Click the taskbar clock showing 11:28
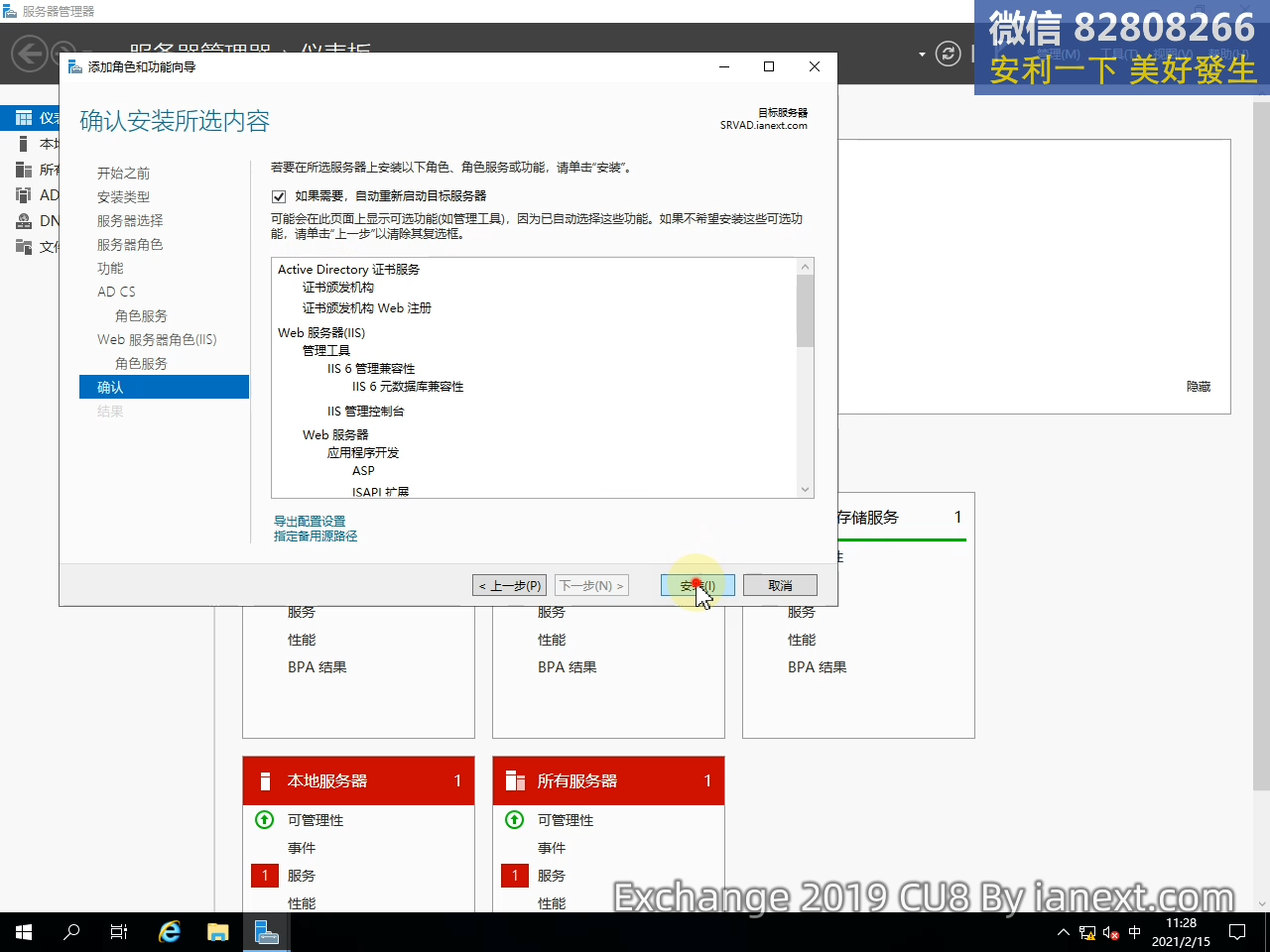This screenshot has width=1270, height=952. pos(1181,932)
